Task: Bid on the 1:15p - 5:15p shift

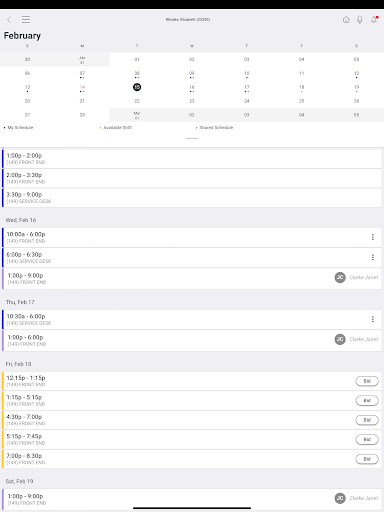Action: tap(367, 400)
